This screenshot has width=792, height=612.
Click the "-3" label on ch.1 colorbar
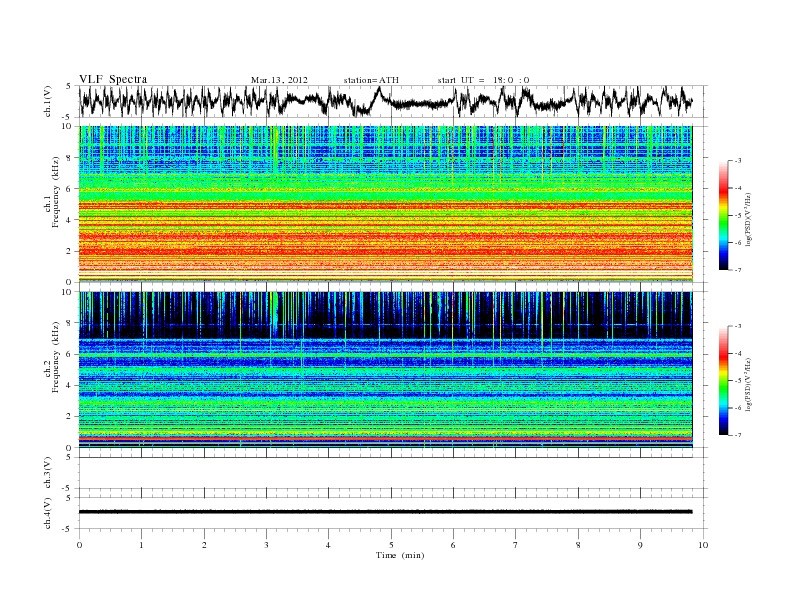pos(738,161)
